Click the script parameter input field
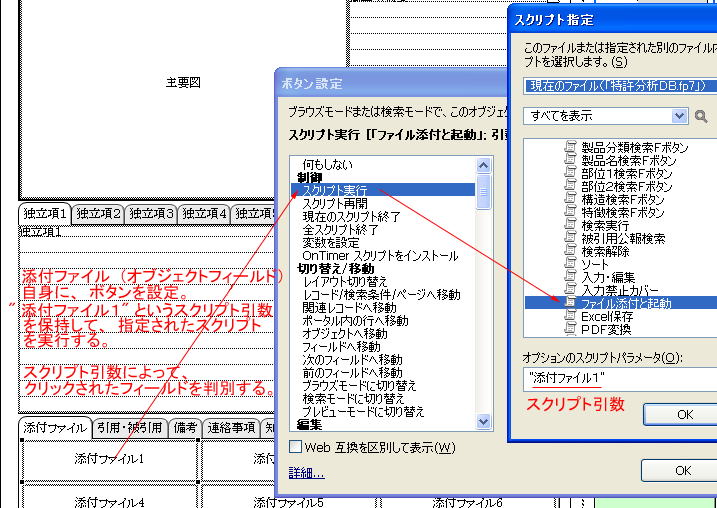The height and width of the screenshot is (508, 717). pyautogui.click(x=620, y=379)
